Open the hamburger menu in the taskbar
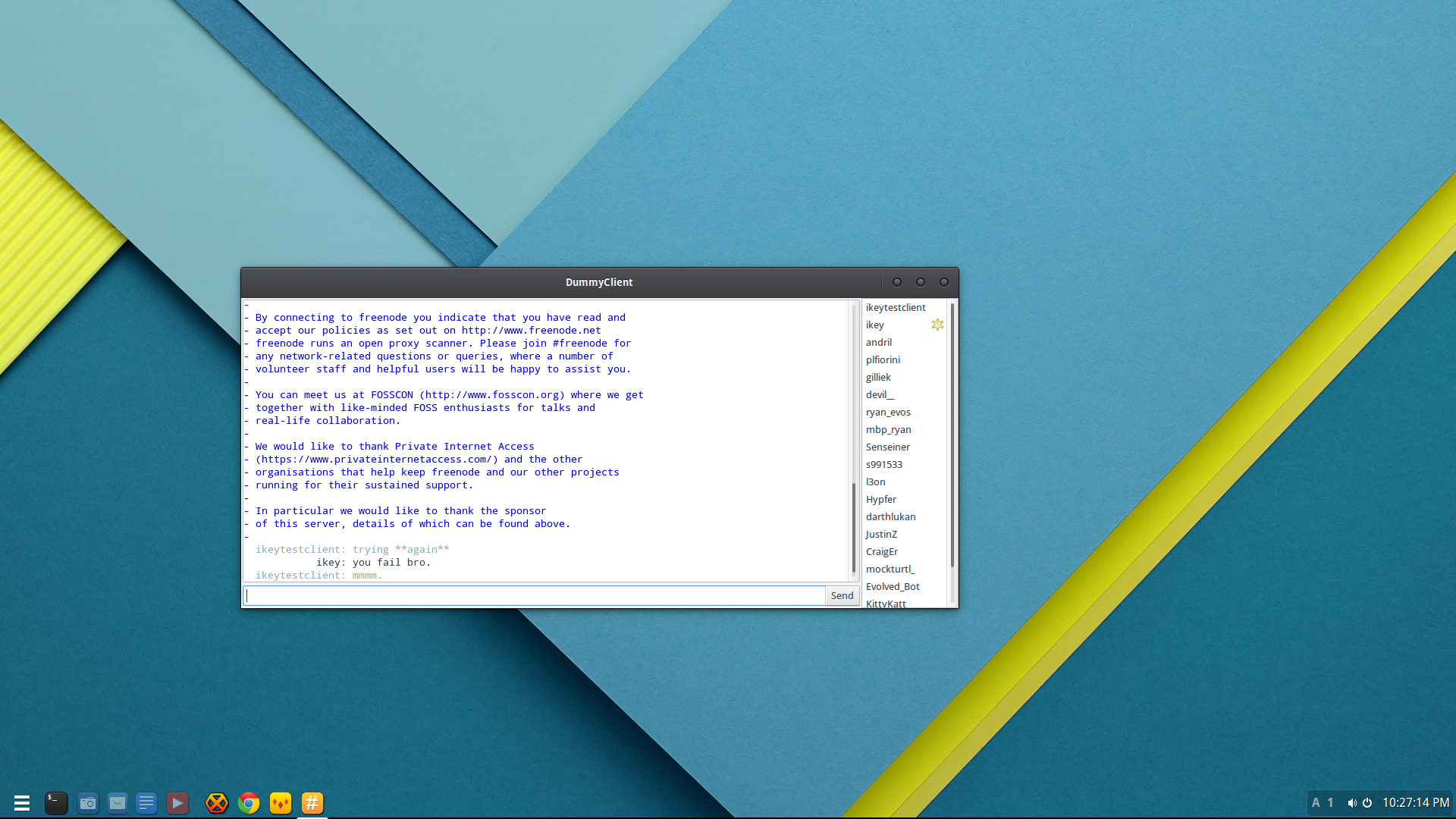This screenshot has height=819, width=1456. 22,802
